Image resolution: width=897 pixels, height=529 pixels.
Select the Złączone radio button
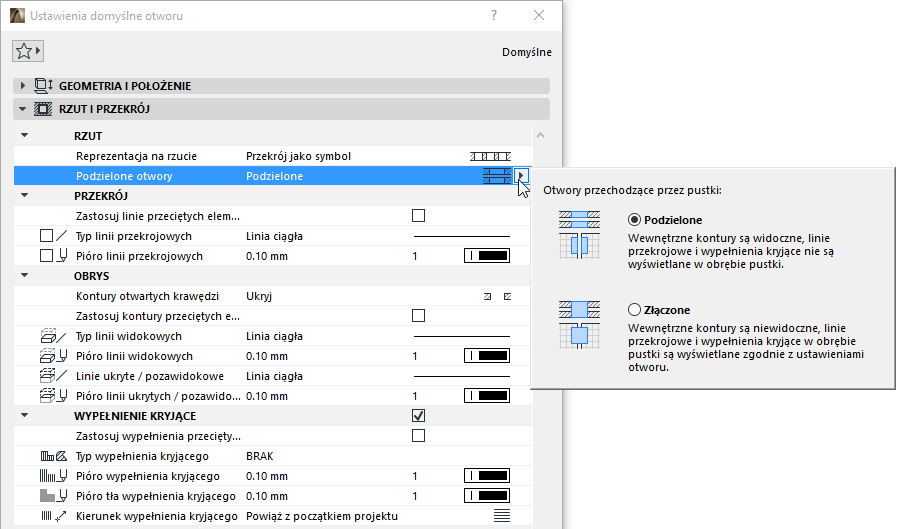pyautogui.click(x=634, y=309)
